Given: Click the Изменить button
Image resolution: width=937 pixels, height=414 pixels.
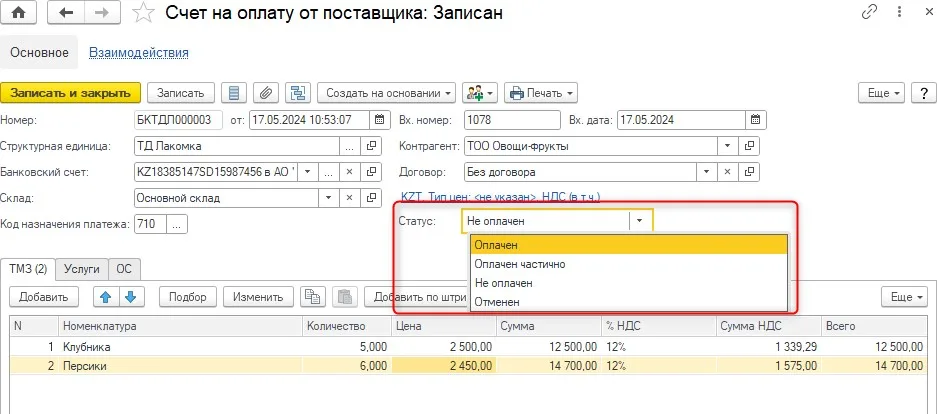Looking at the screenshot, I should [258, 296].
